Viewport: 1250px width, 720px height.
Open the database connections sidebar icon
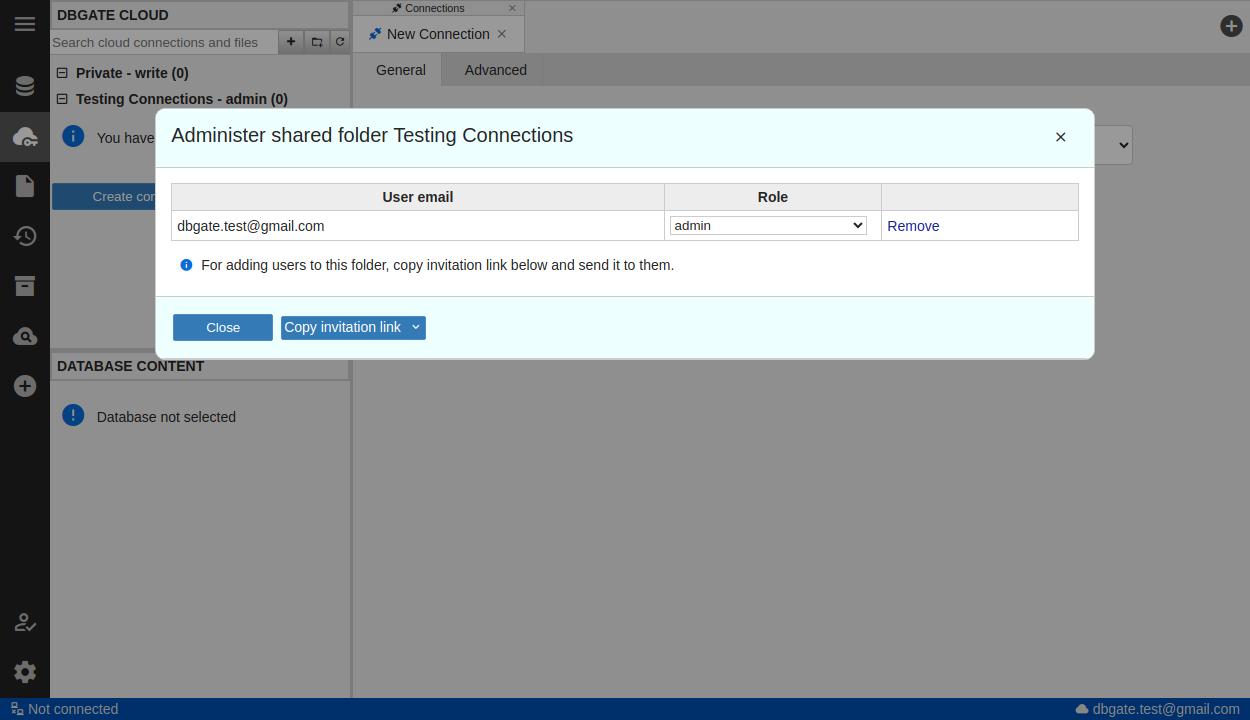(x=25, y=86)
